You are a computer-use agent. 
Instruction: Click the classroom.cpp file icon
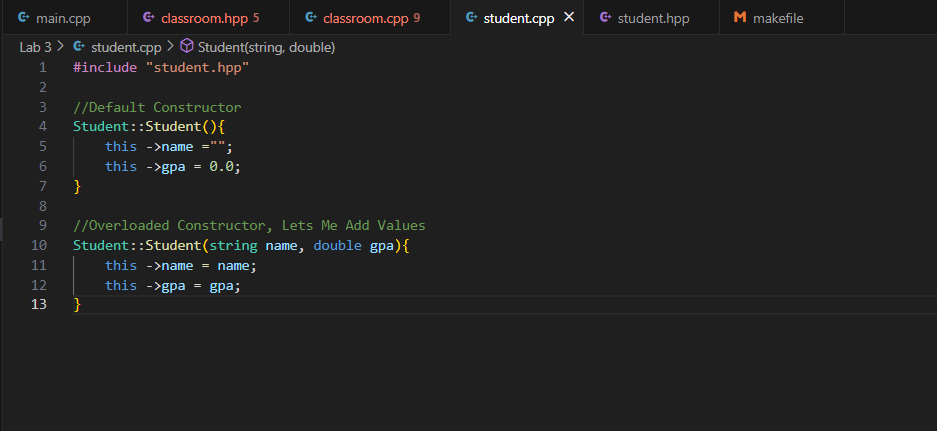[x=311, y=17]
